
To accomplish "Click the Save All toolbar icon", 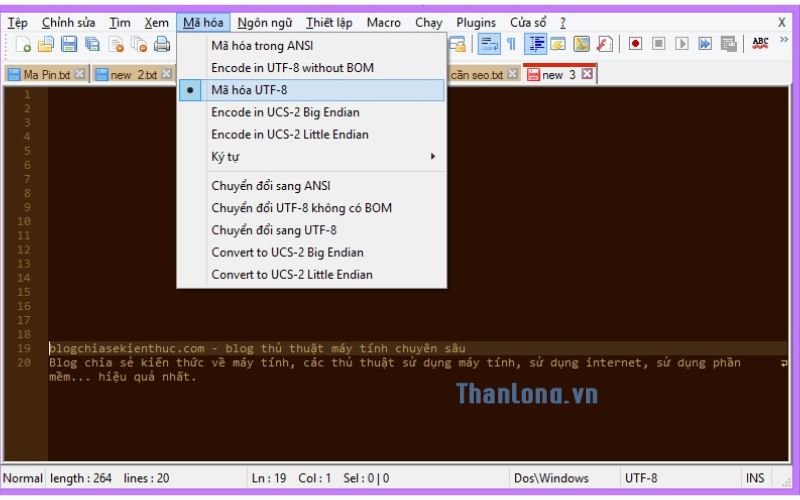I will pyautogui.click(x=92, y=44).
